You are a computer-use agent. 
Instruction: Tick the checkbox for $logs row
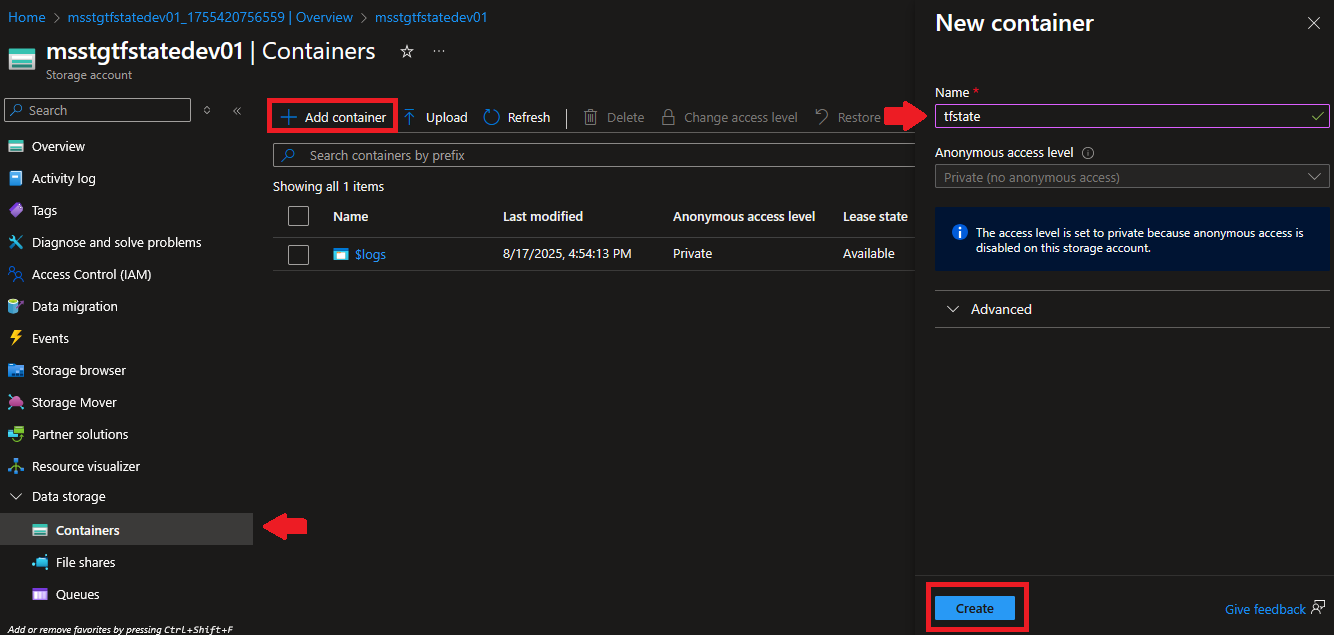[298, 254]
